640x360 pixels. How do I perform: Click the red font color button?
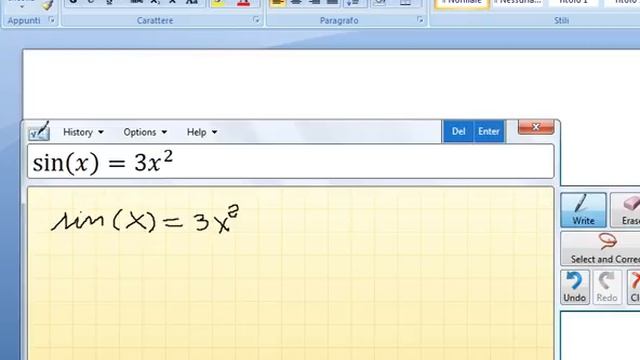point(243,3)
